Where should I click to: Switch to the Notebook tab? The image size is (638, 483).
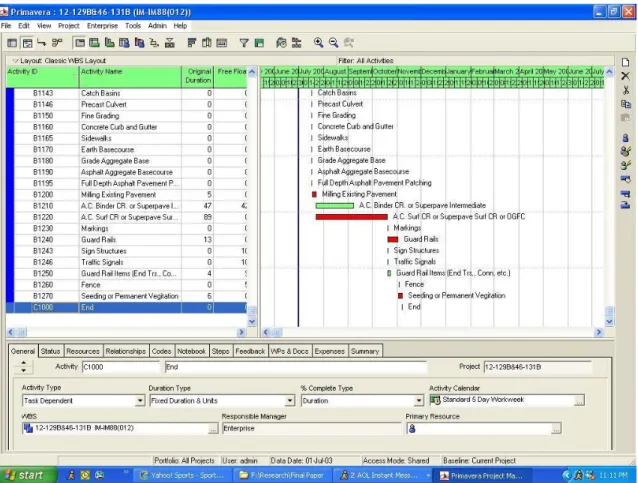[x=191, y=351]
